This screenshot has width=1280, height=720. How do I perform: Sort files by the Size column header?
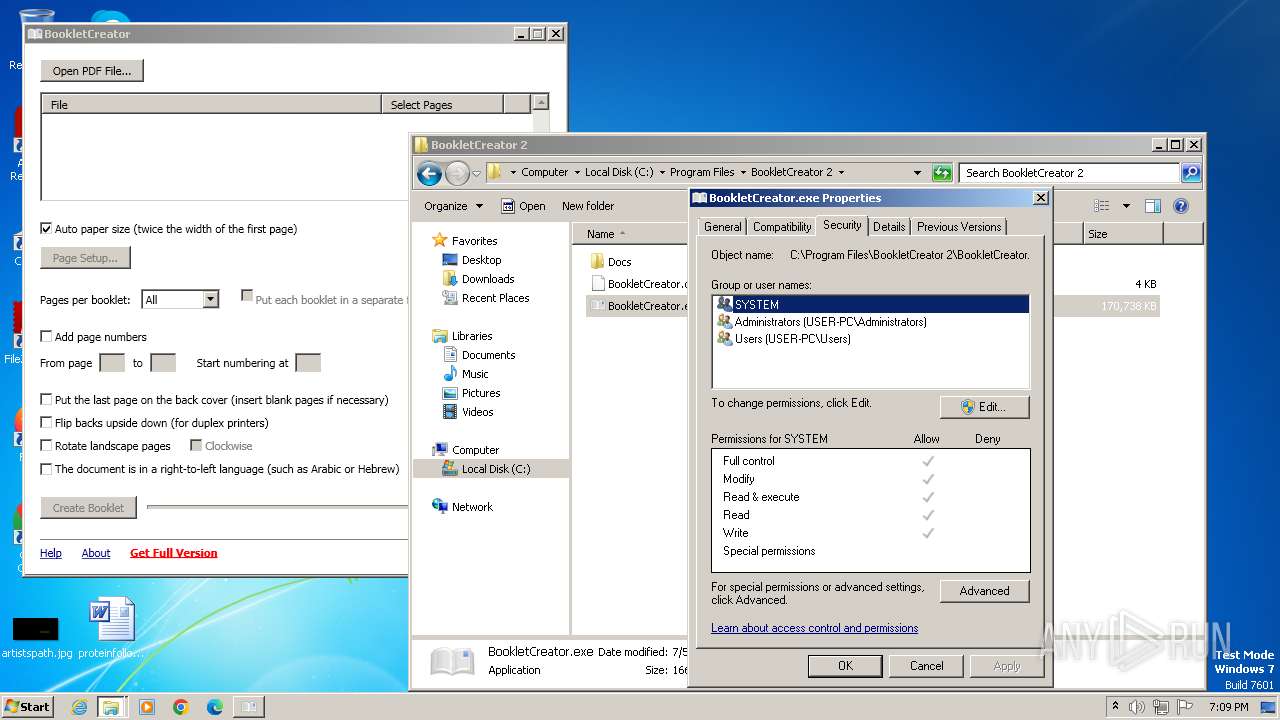tap(1122, 234)
